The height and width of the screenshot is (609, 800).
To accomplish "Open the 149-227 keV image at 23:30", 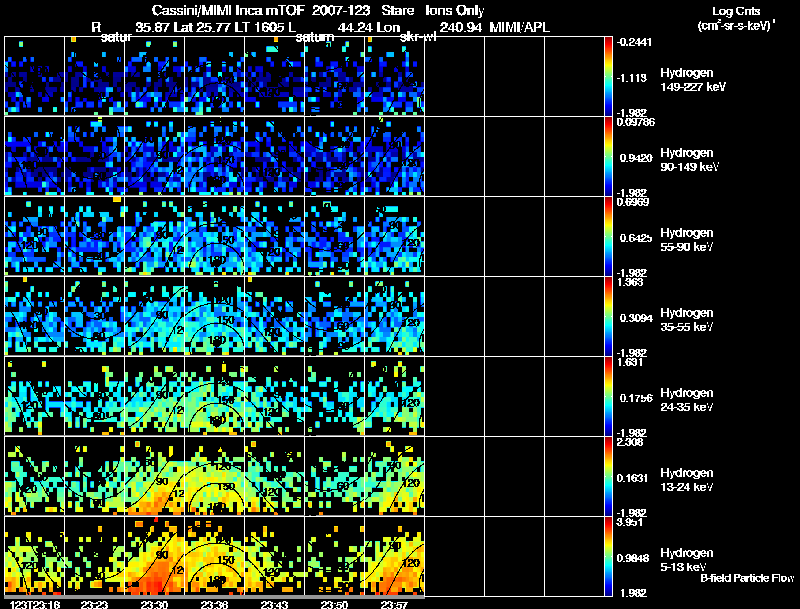I will pyautogui.click(x=155, y=76).
